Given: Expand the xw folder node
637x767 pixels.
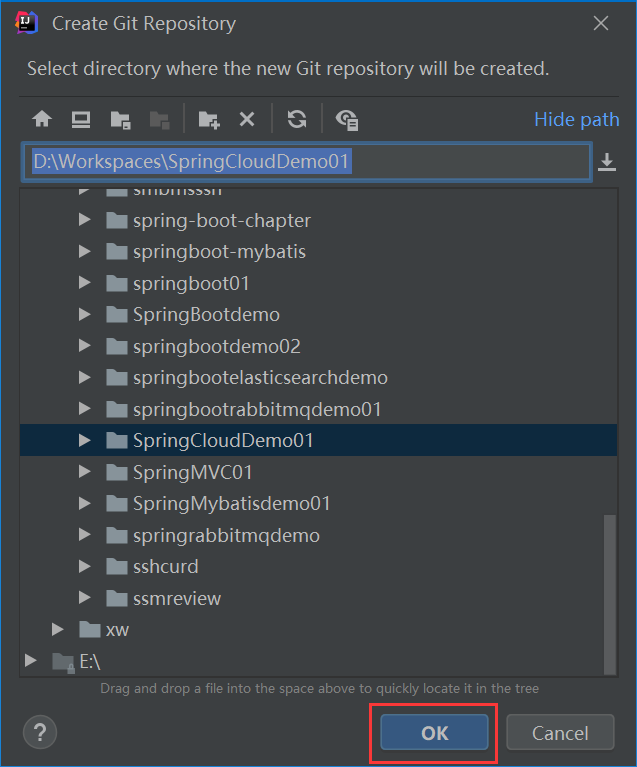Looking at the screenshot, I should click(58, 630).
